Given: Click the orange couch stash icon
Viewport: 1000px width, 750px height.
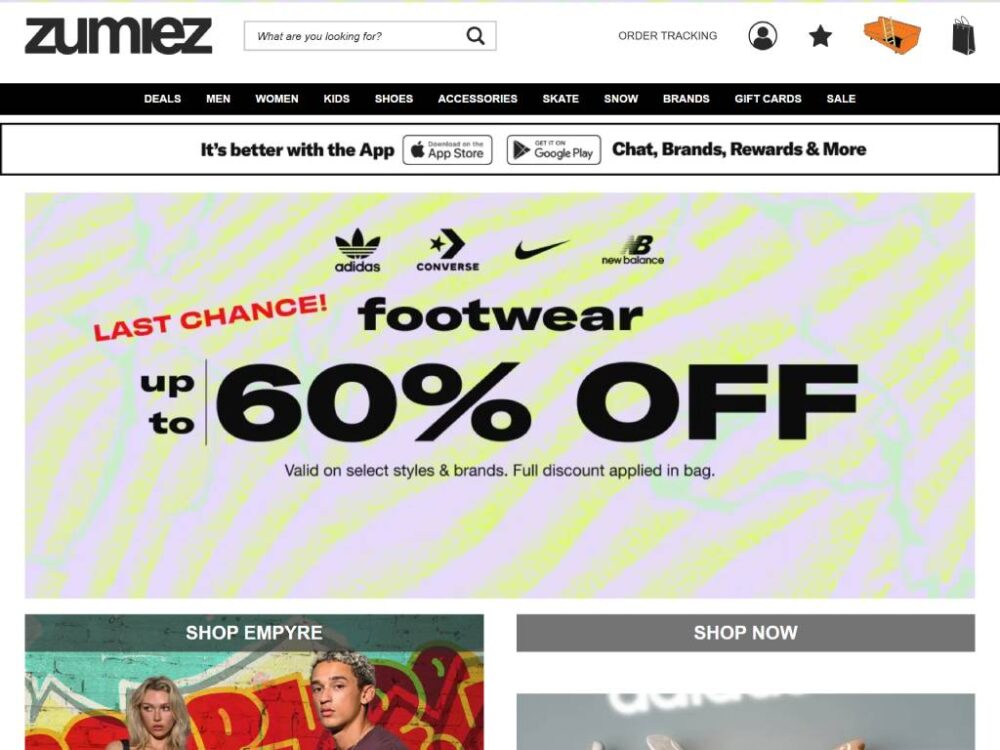Looking at the screenshot, I should tap(892, 35).
